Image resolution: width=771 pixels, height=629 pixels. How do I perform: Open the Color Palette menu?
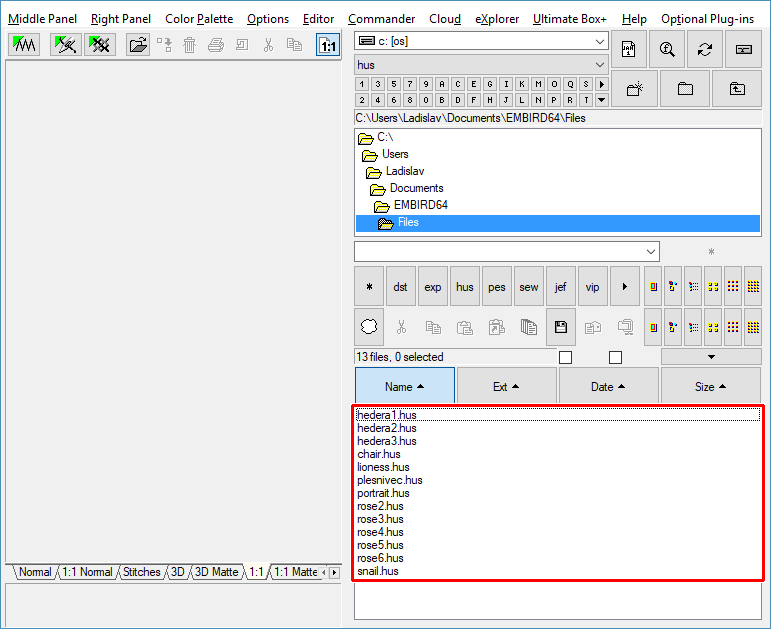199,19
